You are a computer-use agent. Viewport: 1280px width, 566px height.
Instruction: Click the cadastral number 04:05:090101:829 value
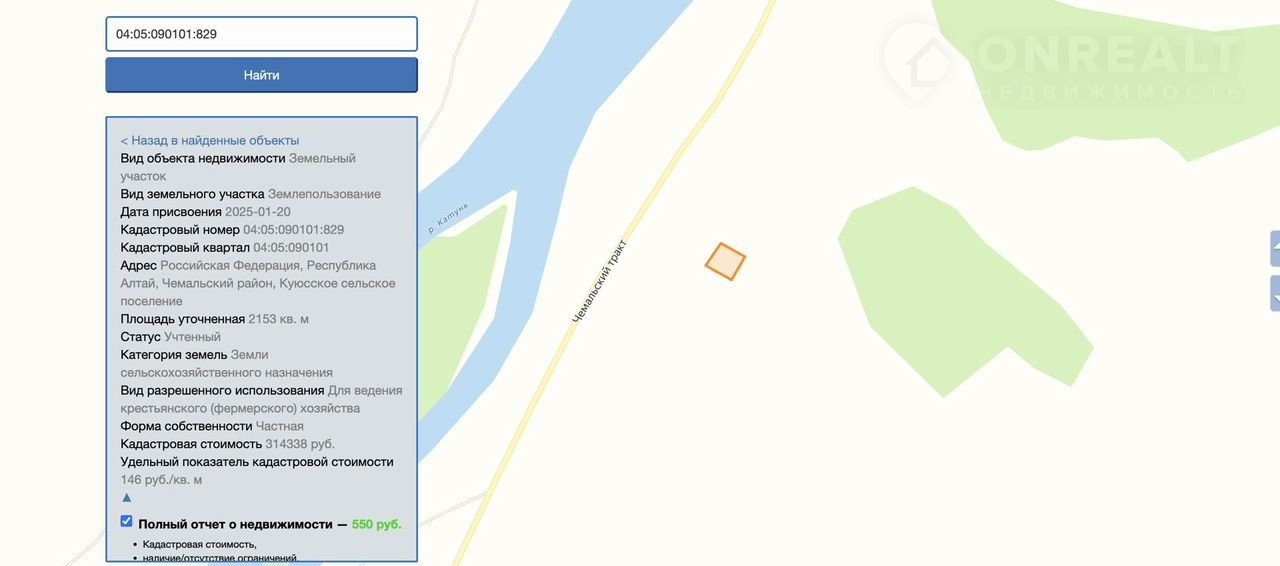293,229
